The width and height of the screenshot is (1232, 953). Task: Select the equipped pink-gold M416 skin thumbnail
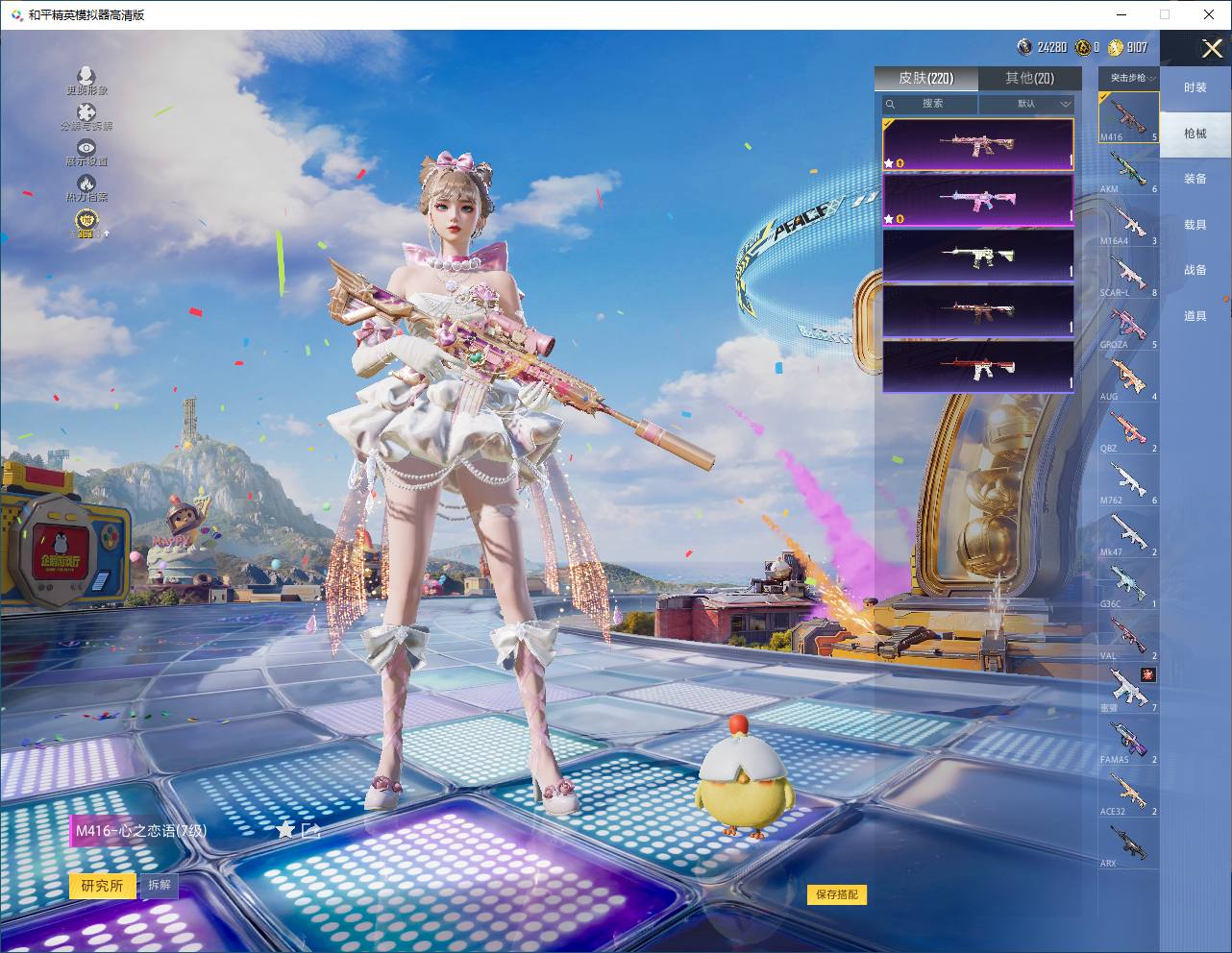tap(978, 145)
